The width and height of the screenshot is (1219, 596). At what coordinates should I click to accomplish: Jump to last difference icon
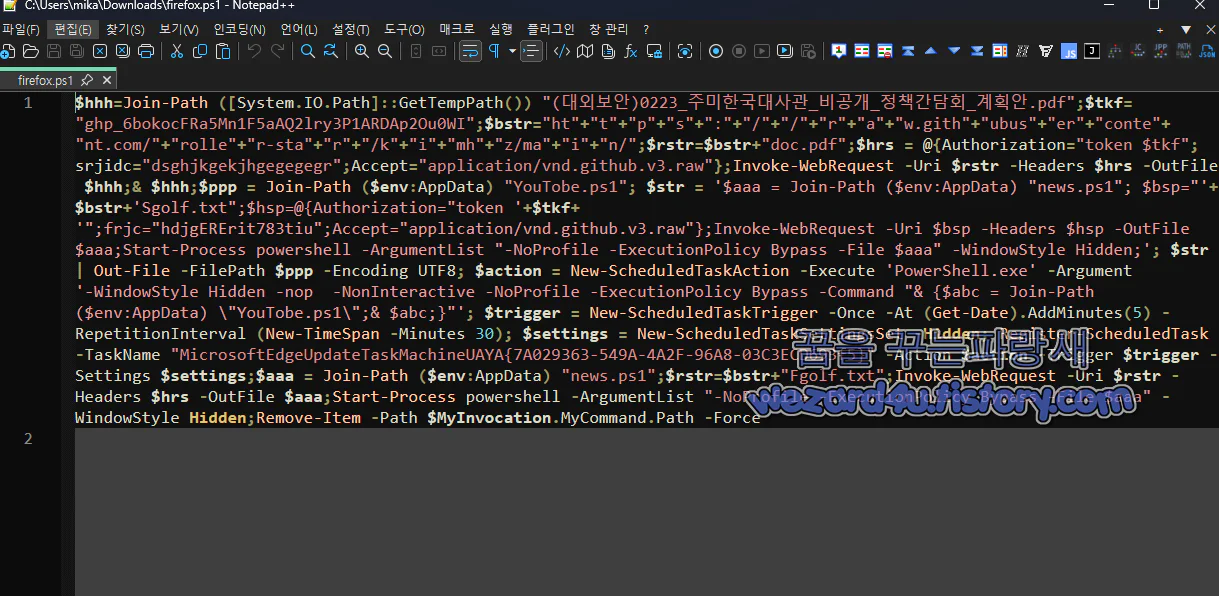[x=977, y=51]
